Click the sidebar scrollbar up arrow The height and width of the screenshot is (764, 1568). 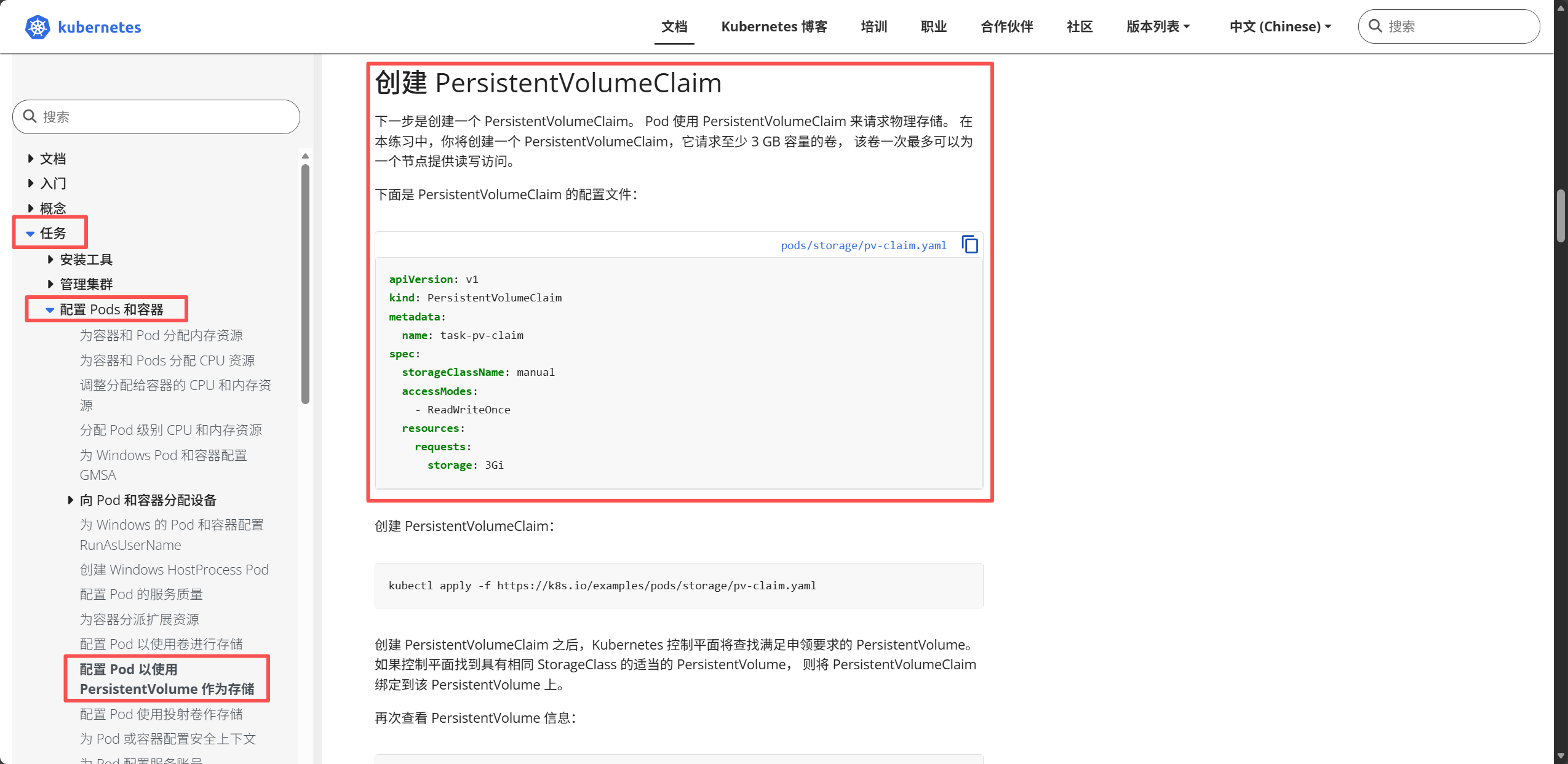pyautogui.click(x=305, y=156)
